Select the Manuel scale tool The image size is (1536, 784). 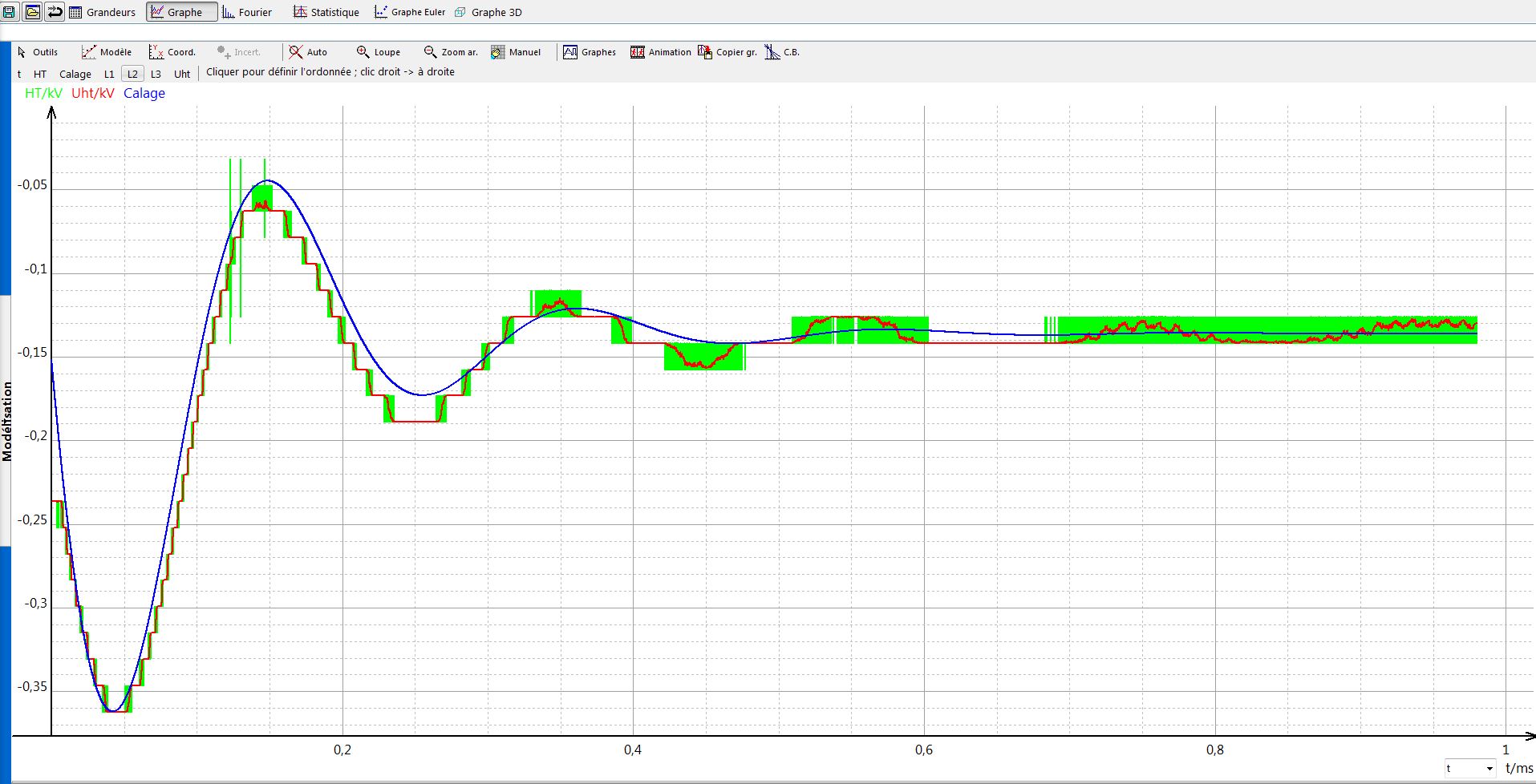click(x=516, y=52)
